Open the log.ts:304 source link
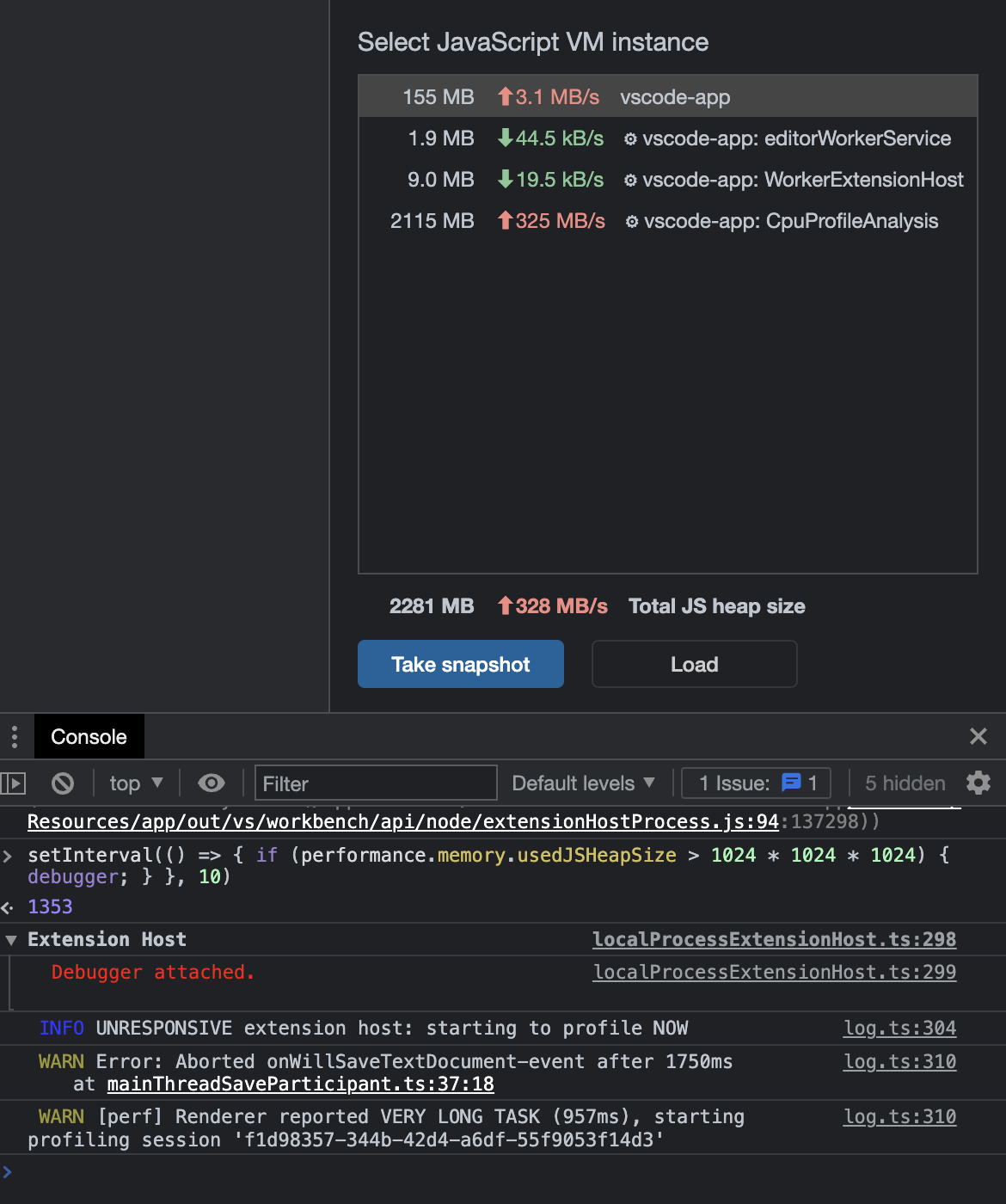 tap(899, 1028)
